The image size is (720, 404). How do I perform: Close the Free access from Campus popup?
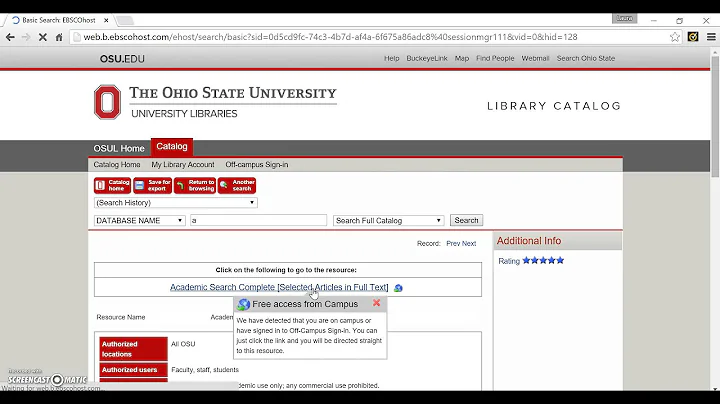[377, 303]
